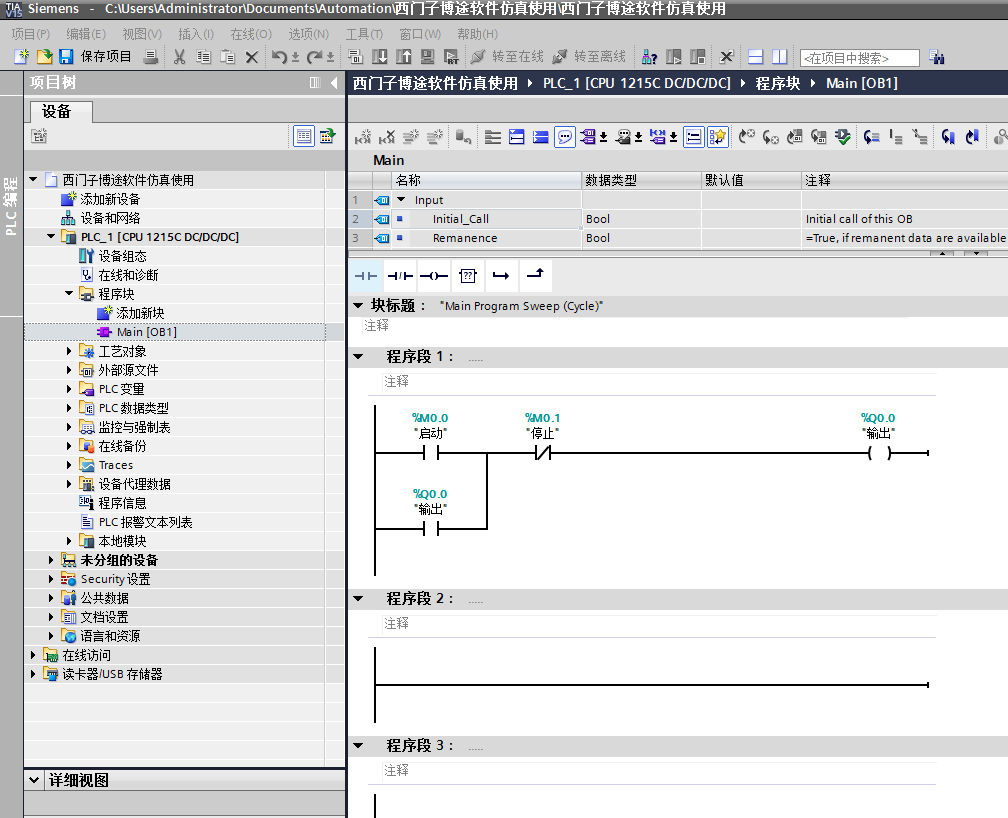The image size is (1008, 818).
Task: Open the 帮助(H) menu
Action: point(478,33)
